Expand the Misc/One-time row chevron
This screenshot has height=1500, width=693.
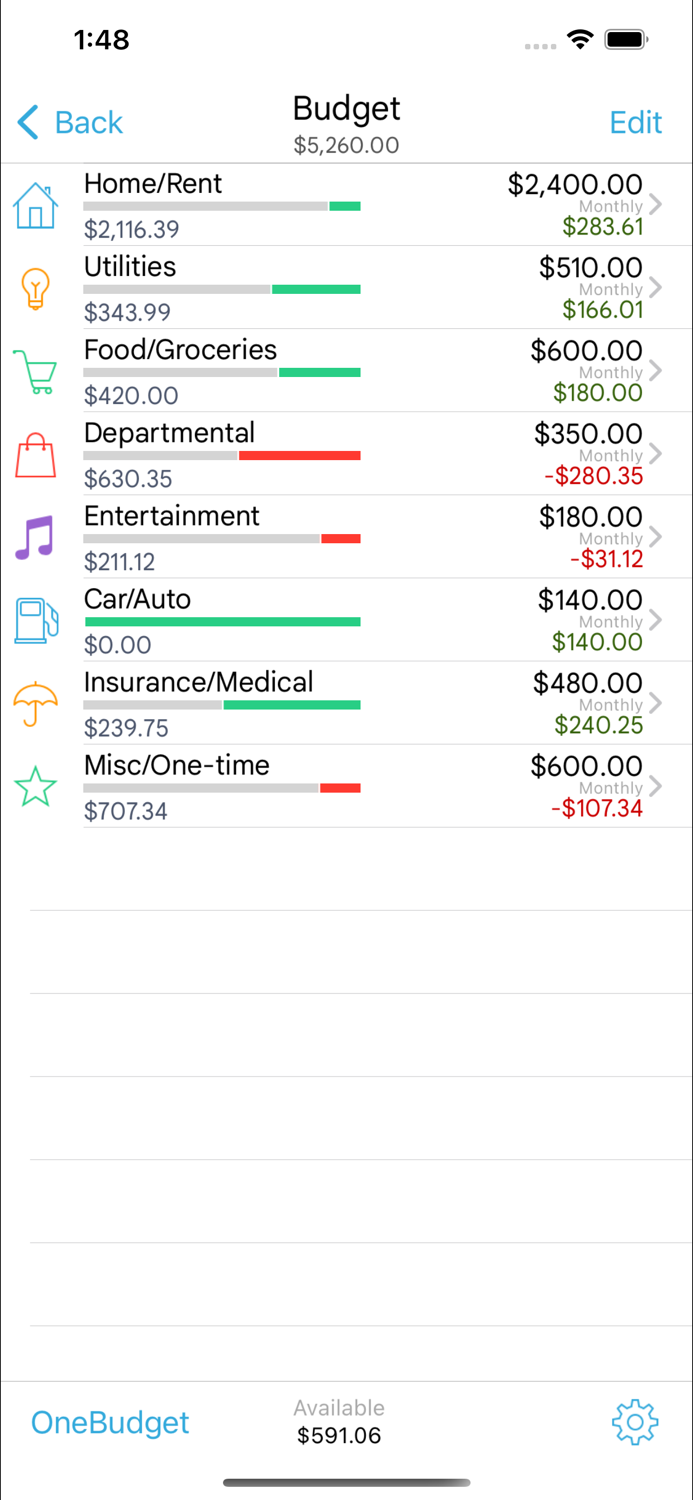[x=657, y=787]
